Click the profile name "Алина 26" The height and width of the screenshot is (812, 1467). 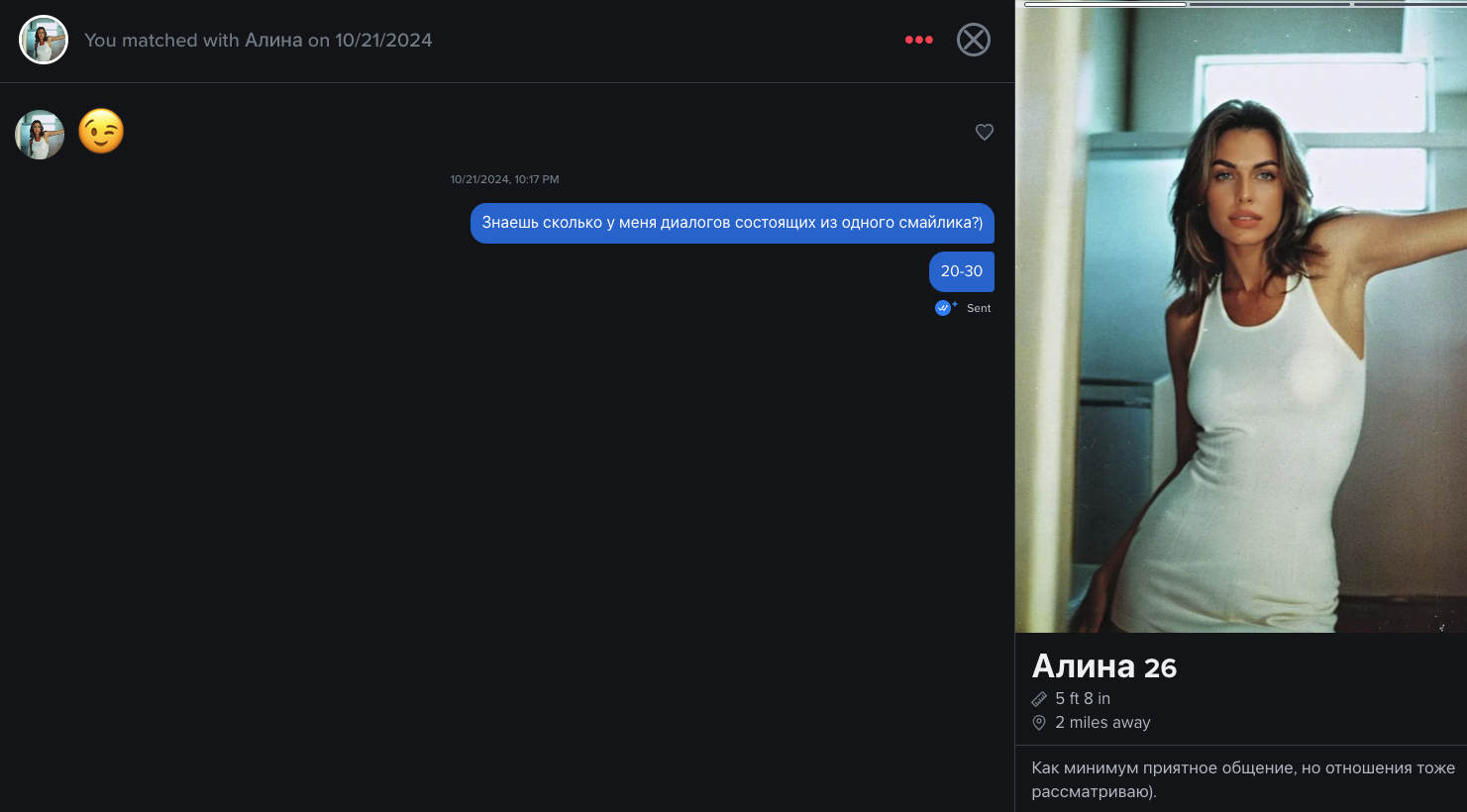(x=1103, y=666)
